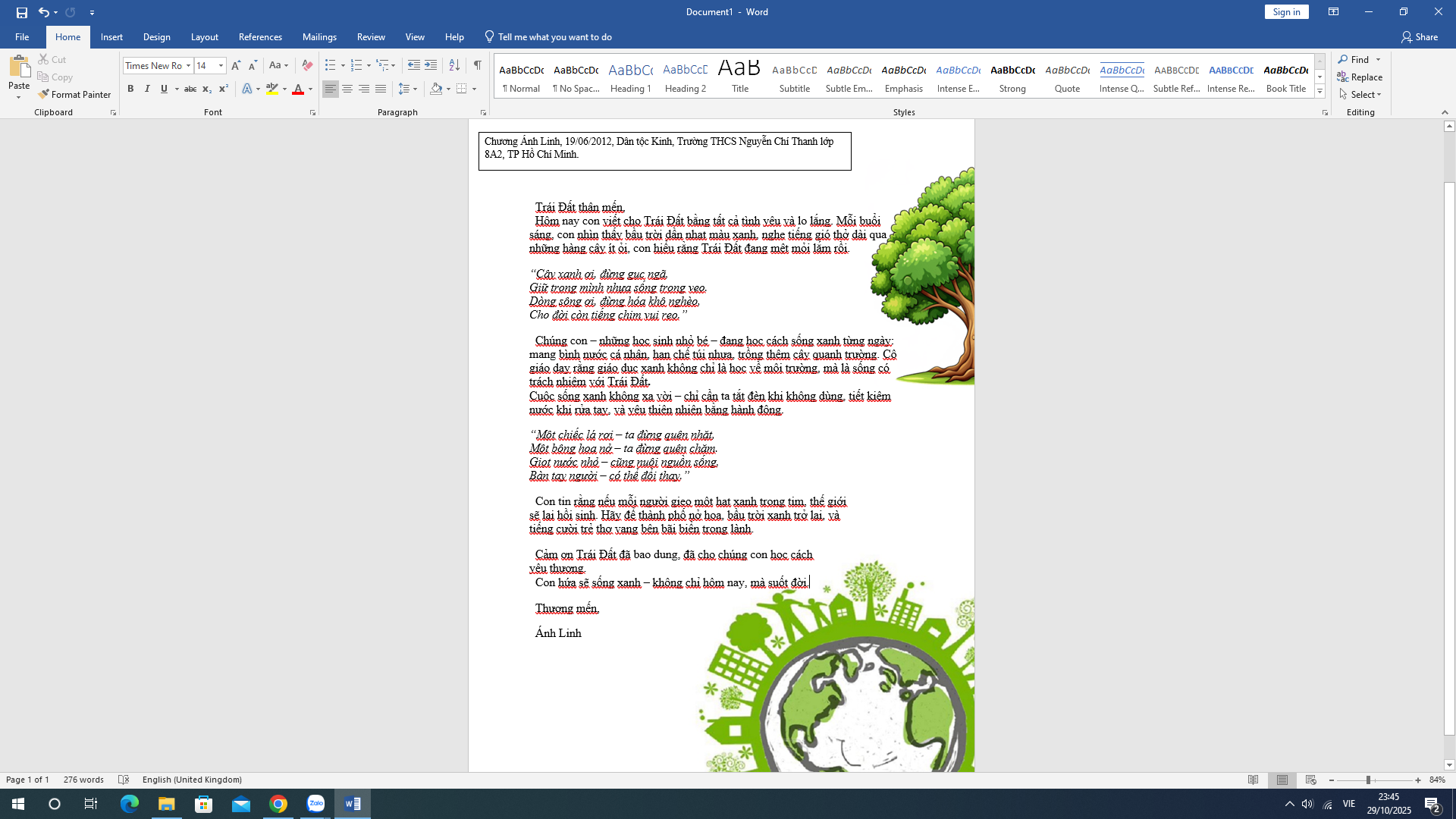Click Superscript icon
Screen dimensions: 1456x819
point(224,89)
